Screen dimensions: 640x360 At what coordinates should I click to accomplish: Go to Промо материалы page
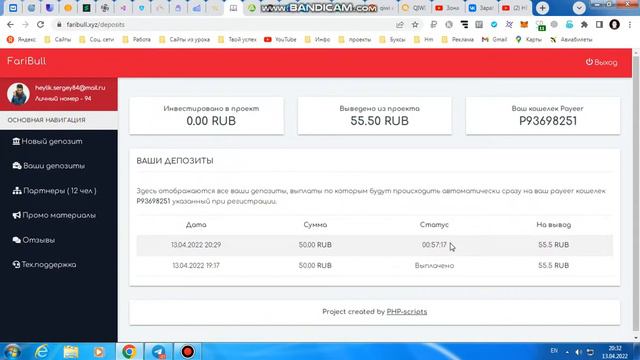pos(54,215)
